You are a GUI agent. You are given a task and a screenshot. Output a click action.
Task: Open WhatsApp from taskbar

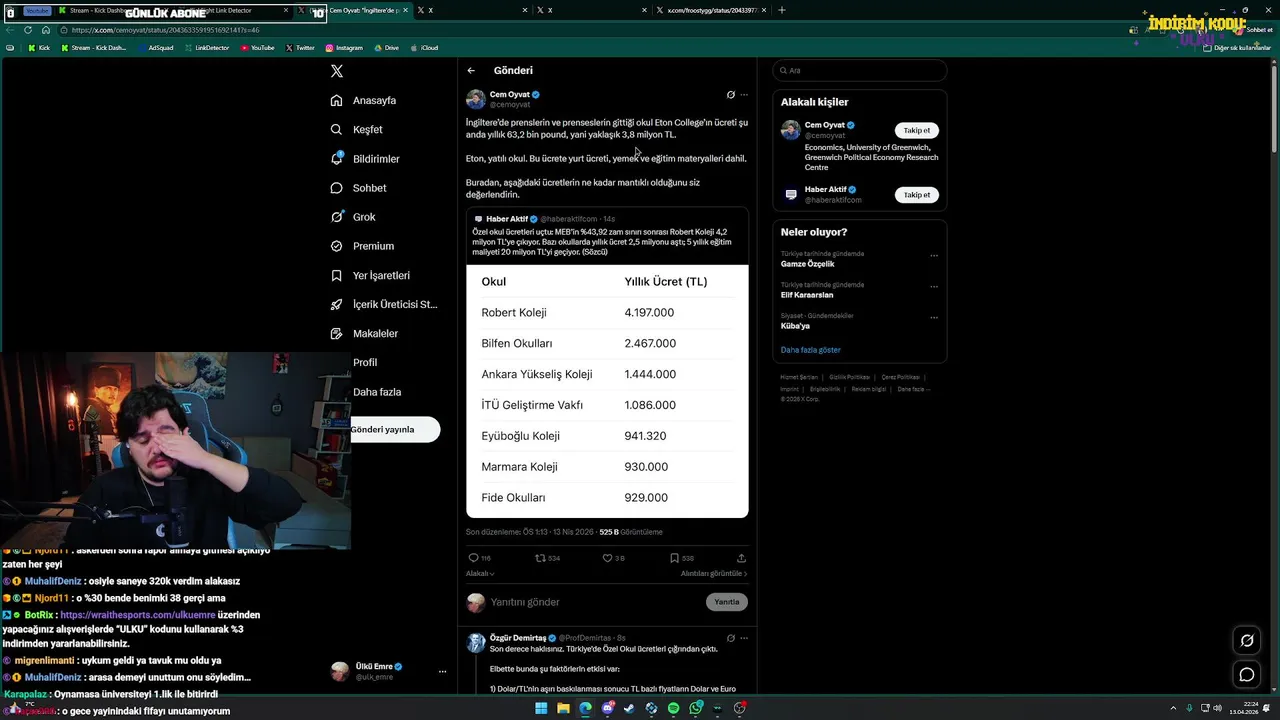695,708
